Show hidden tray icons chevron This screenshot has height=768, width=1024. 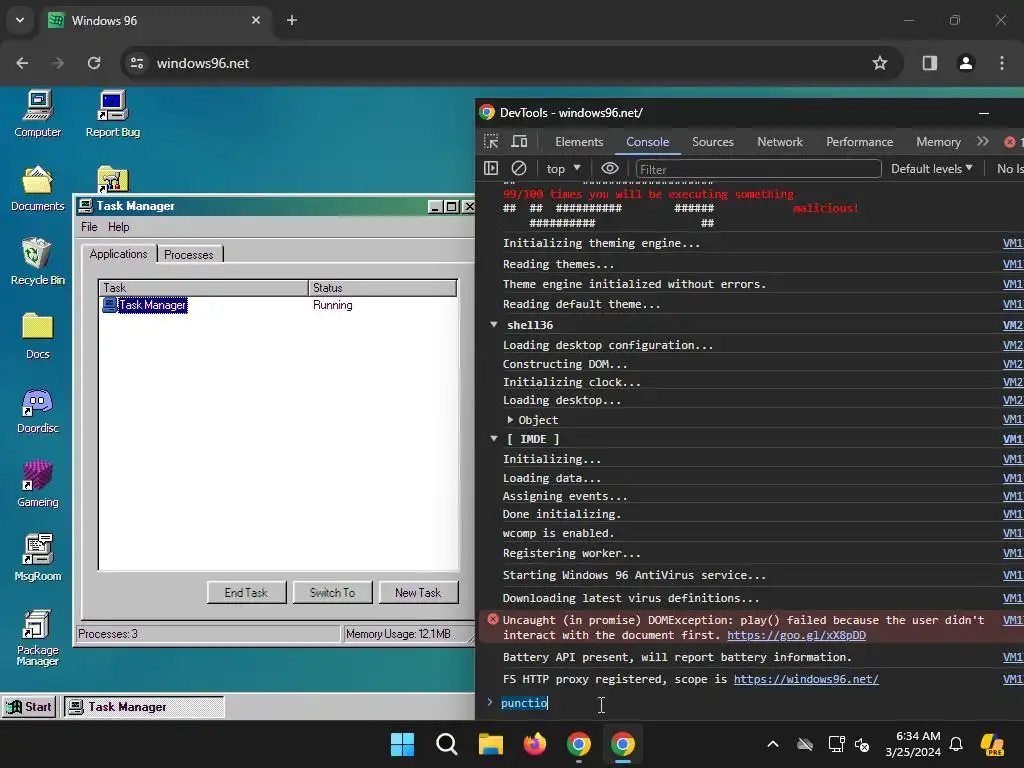773,744
